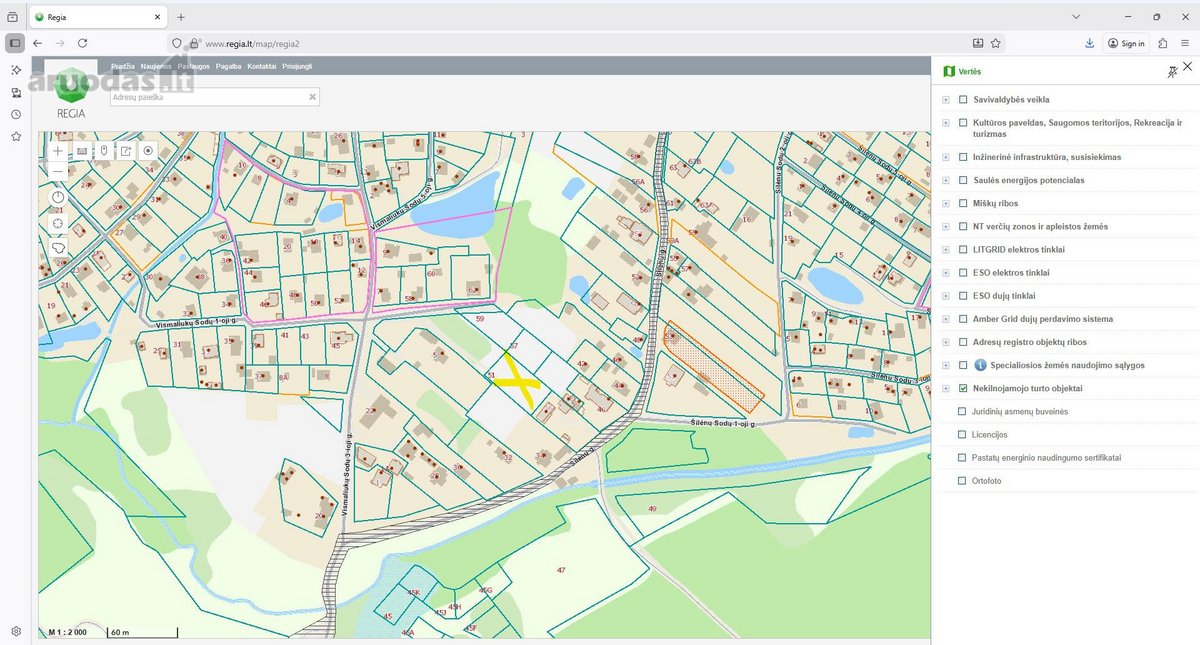Expand the Saulės energijos potencialas group
Screen dimensions: 1200x645
coord(946,180)
